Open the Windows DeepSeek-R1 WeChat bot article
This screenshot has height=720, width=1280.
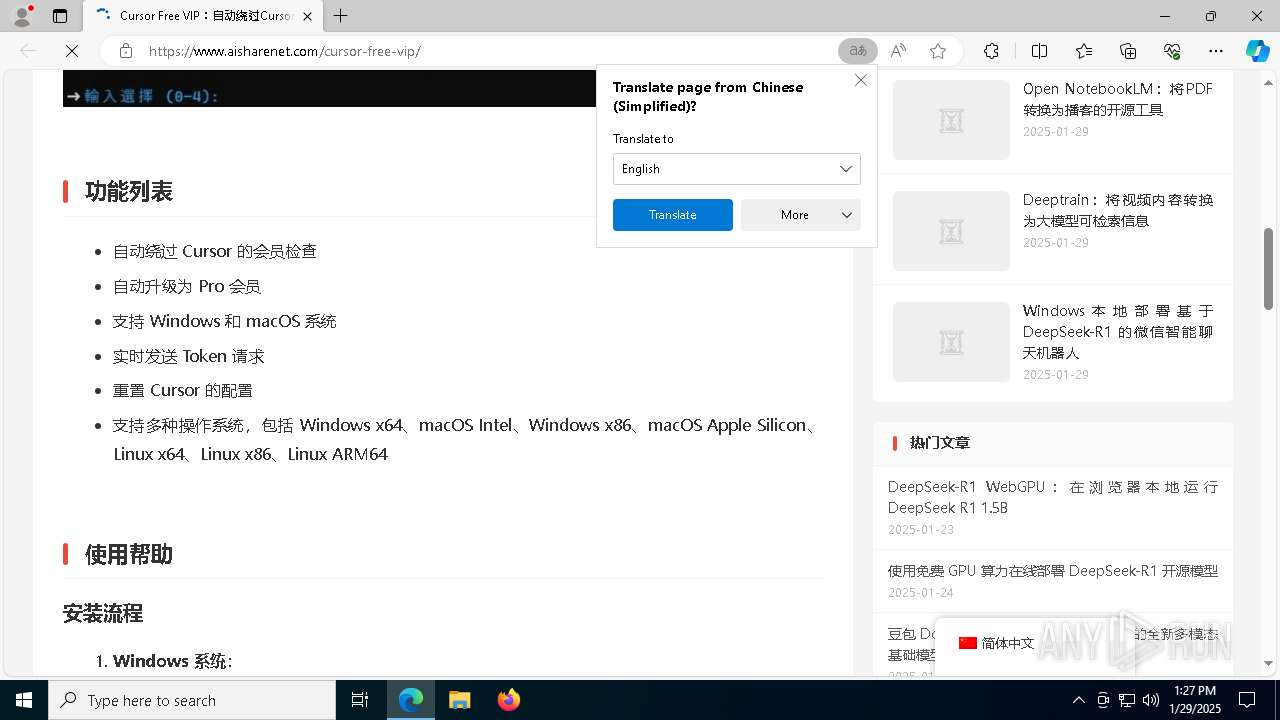pyautogui.click(x=1118, y=331)
